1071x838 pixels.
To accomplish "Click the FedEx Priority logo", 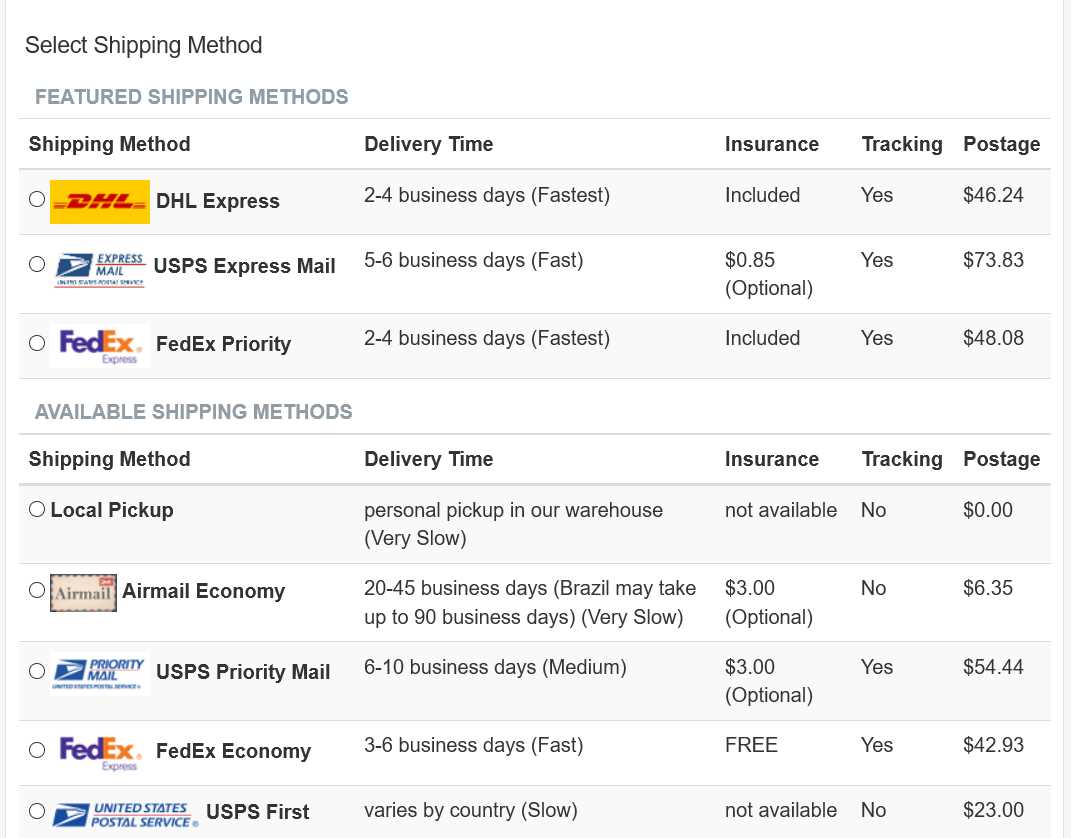I will pyautogui.click(x=100, y=346).
